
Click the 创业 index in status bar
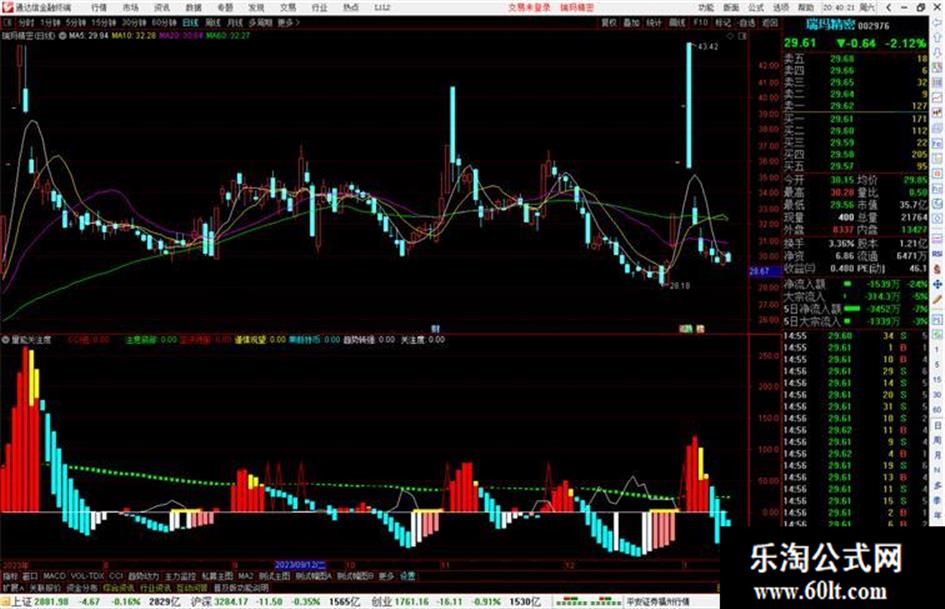pyautogui.click(x=381, y=601)
